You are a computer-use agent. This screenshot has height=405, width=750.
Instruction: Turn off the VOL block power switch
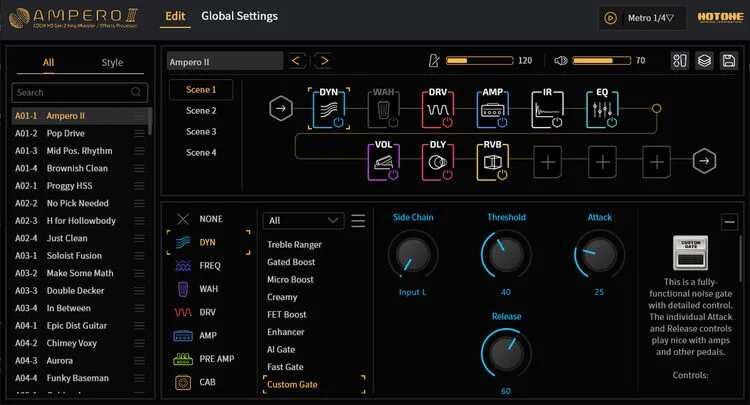coord(394,175)
